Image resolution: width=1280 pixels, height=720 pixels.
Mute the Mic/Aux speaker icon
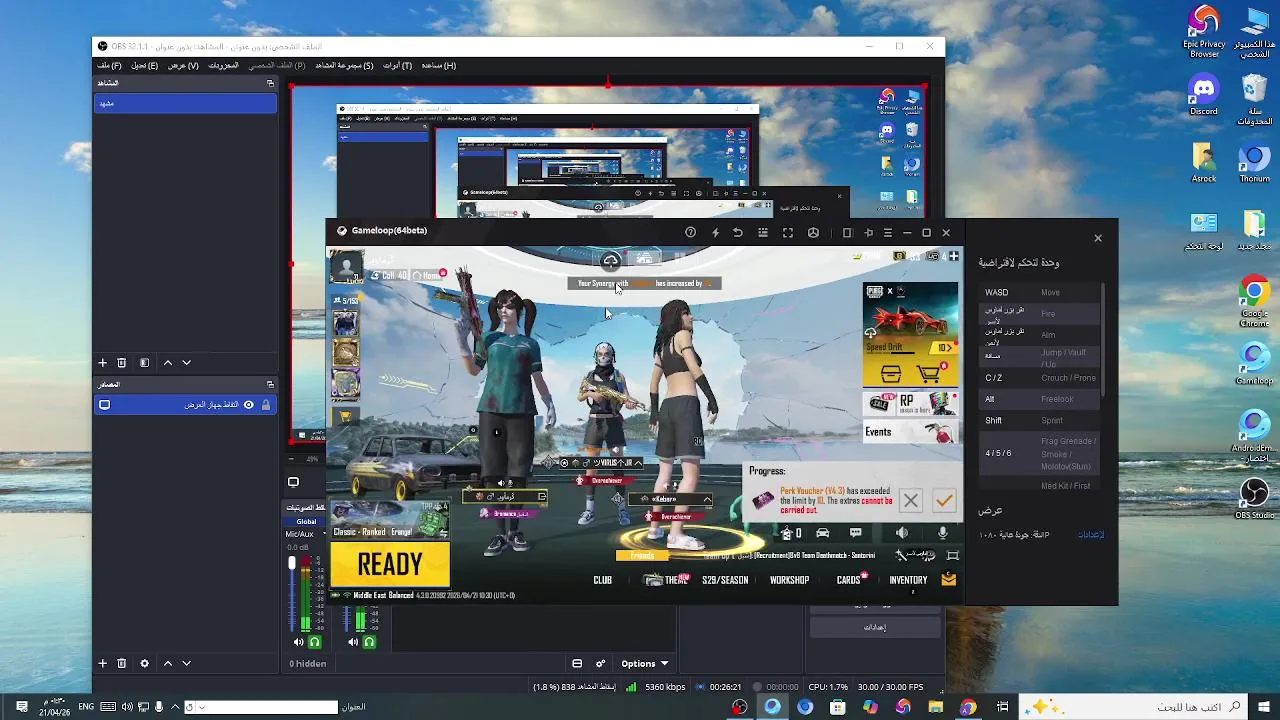click(x=298, y=642)
